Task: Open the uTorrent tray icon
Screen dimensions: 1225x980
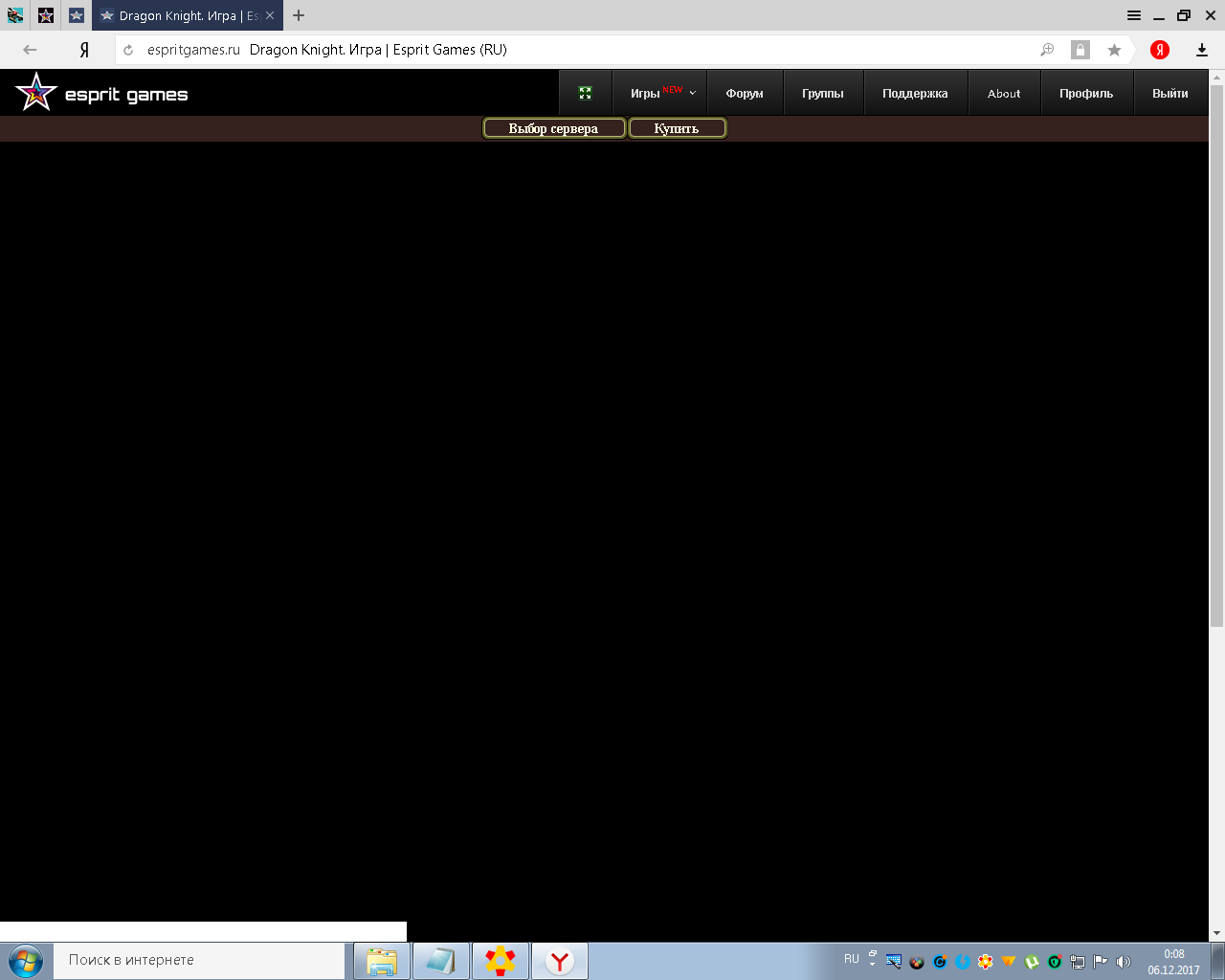Action: pos(1032,962)
